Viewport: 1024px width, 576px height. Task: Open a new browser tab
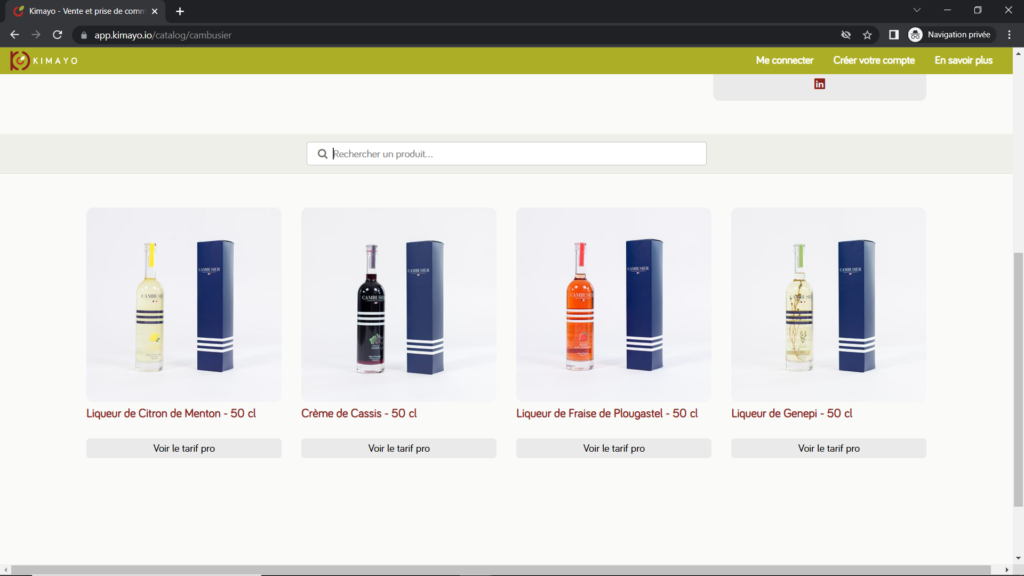coord(180,11)
